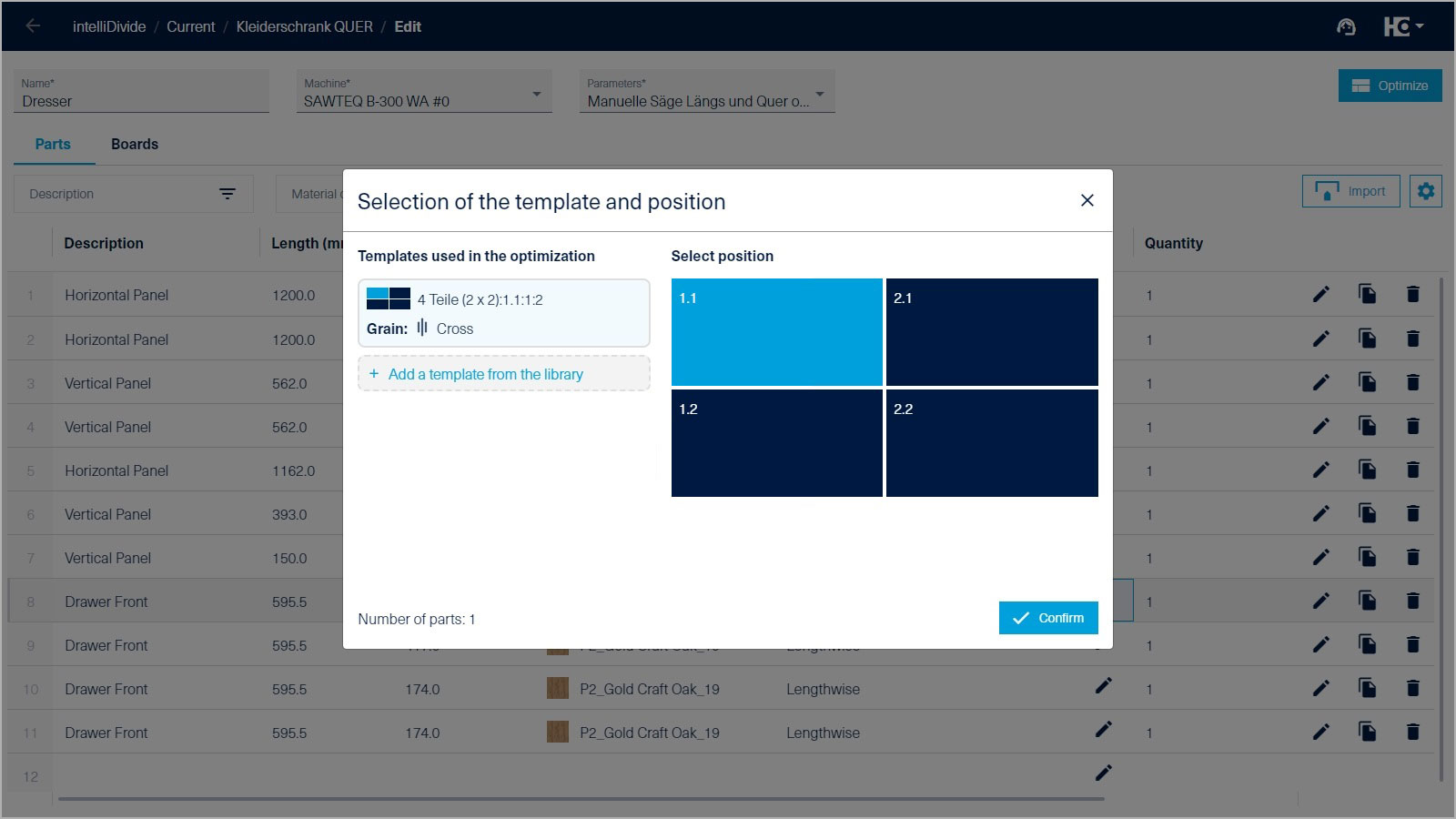
Task: Select the Parts tab
Action: click(53, 144)
